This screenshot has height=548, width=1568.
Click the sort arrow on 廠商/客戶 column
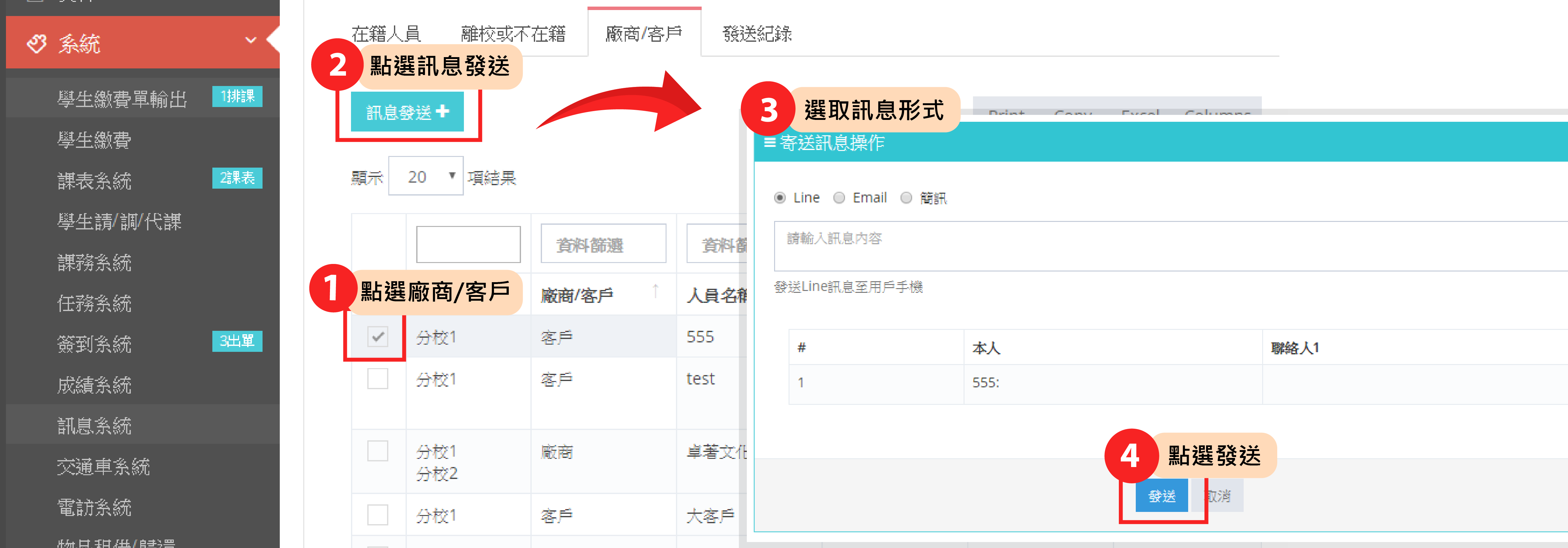pyautogui.click(x=655, y=292)
